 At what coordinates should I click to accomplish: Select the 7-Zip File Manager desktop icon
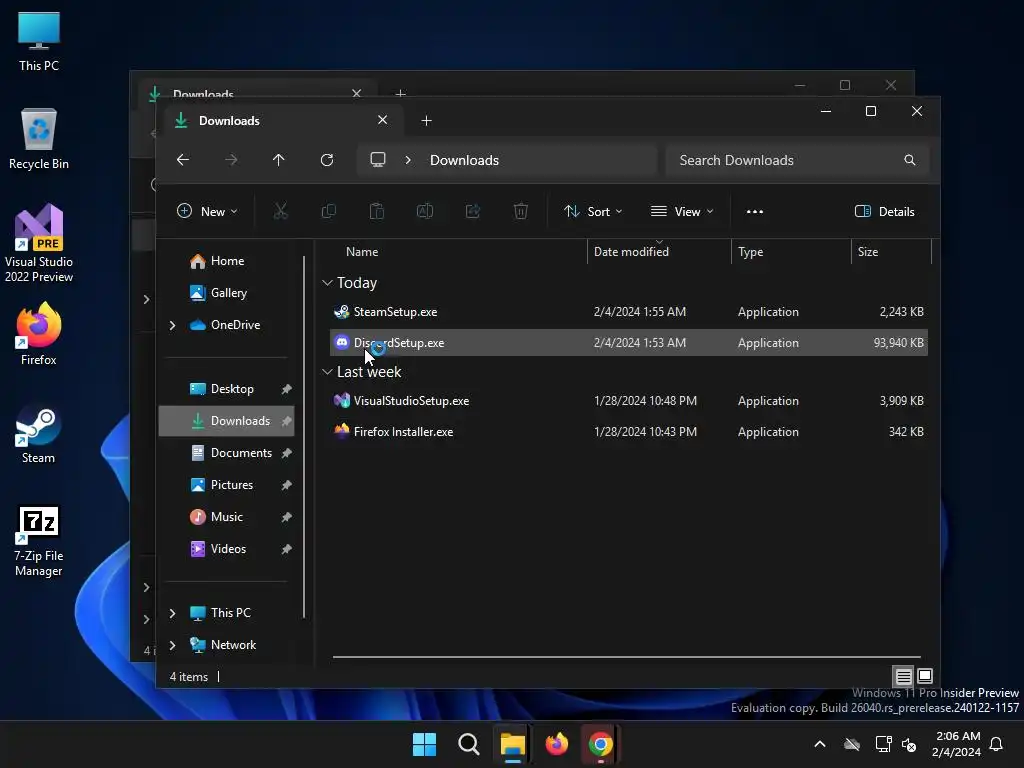click(39, 541)
